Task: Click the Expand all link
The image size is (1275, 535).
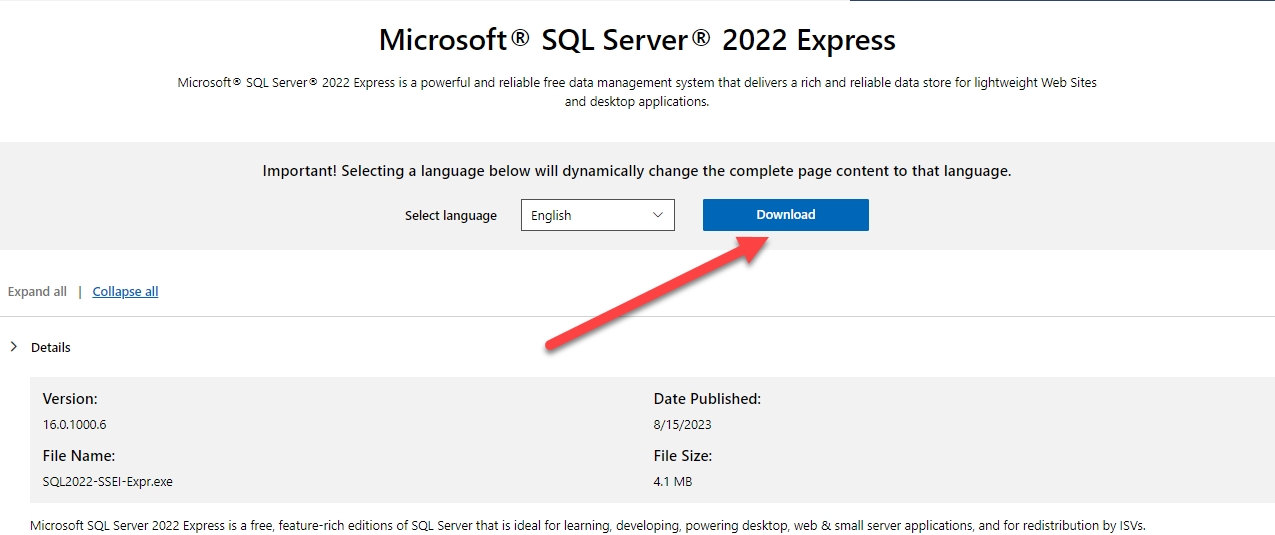Action: [x=37, y=292]
